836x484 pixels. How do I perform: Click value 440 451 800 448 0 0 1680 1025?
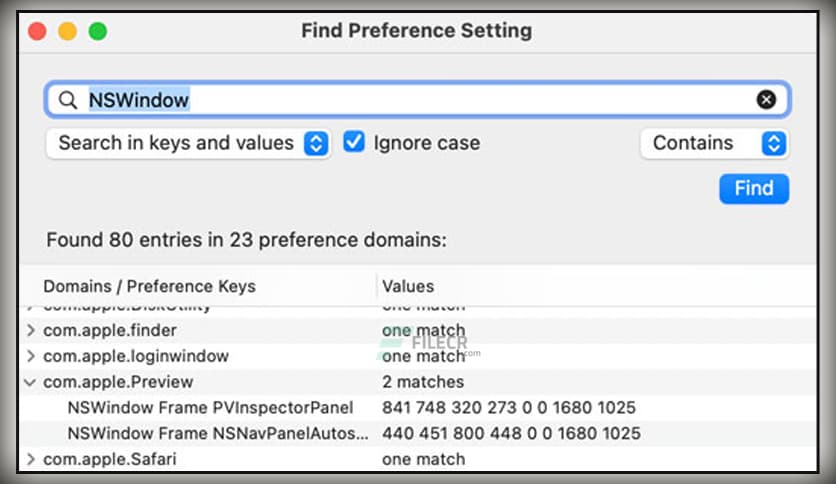511,433
